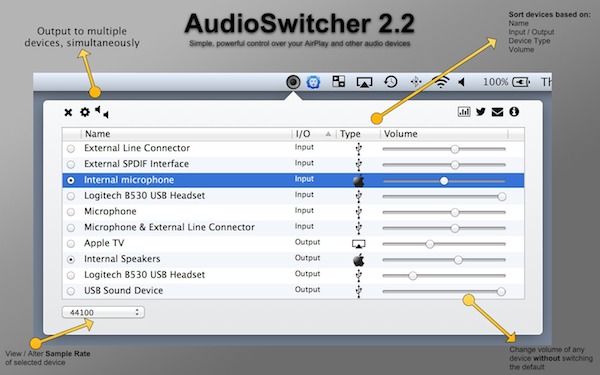Adjust External SPDIF Interface volume slider
The height and width of the screenshot is (375, 600).
pos(444,165)
